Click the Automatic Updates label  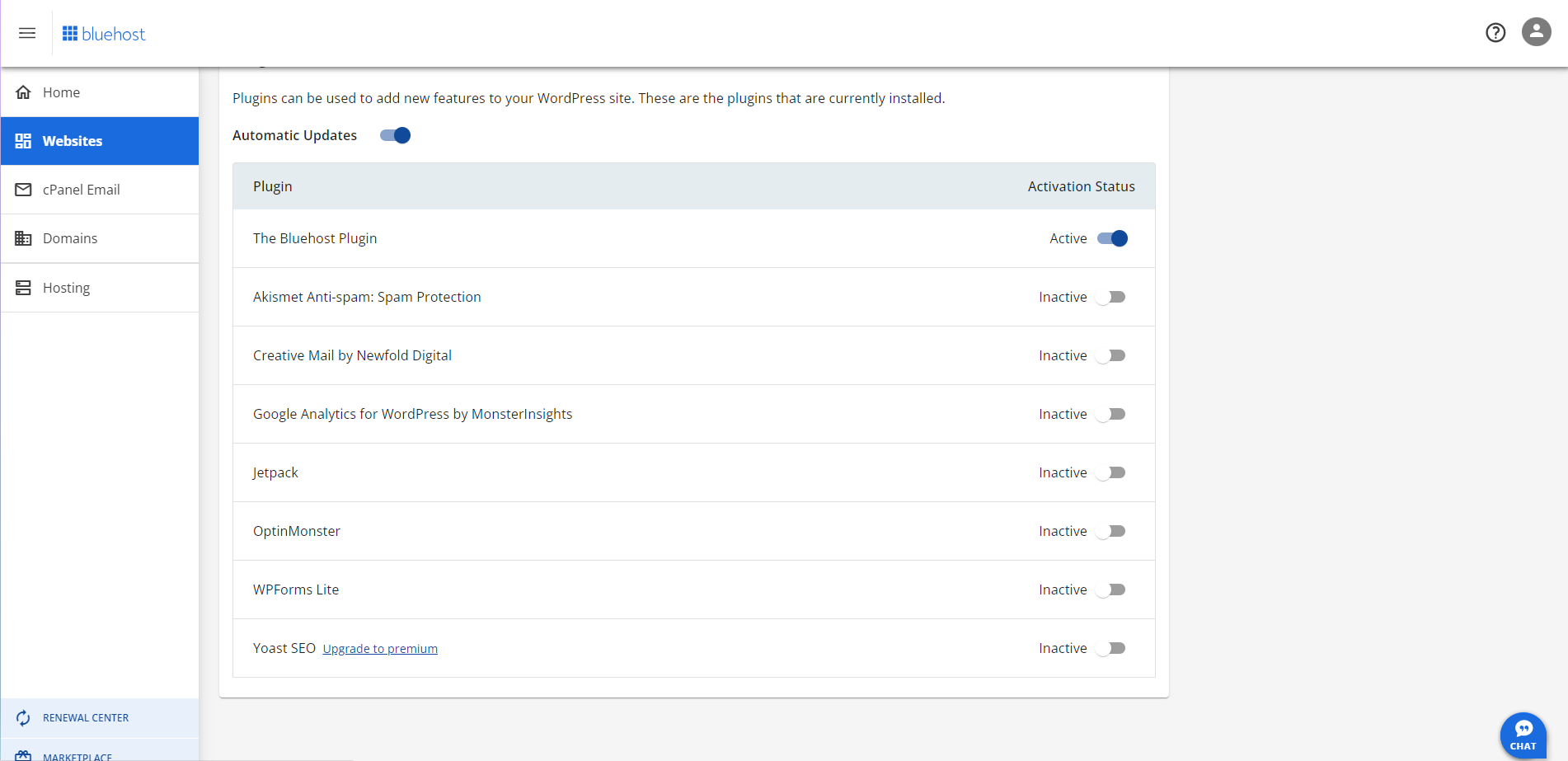294,135
